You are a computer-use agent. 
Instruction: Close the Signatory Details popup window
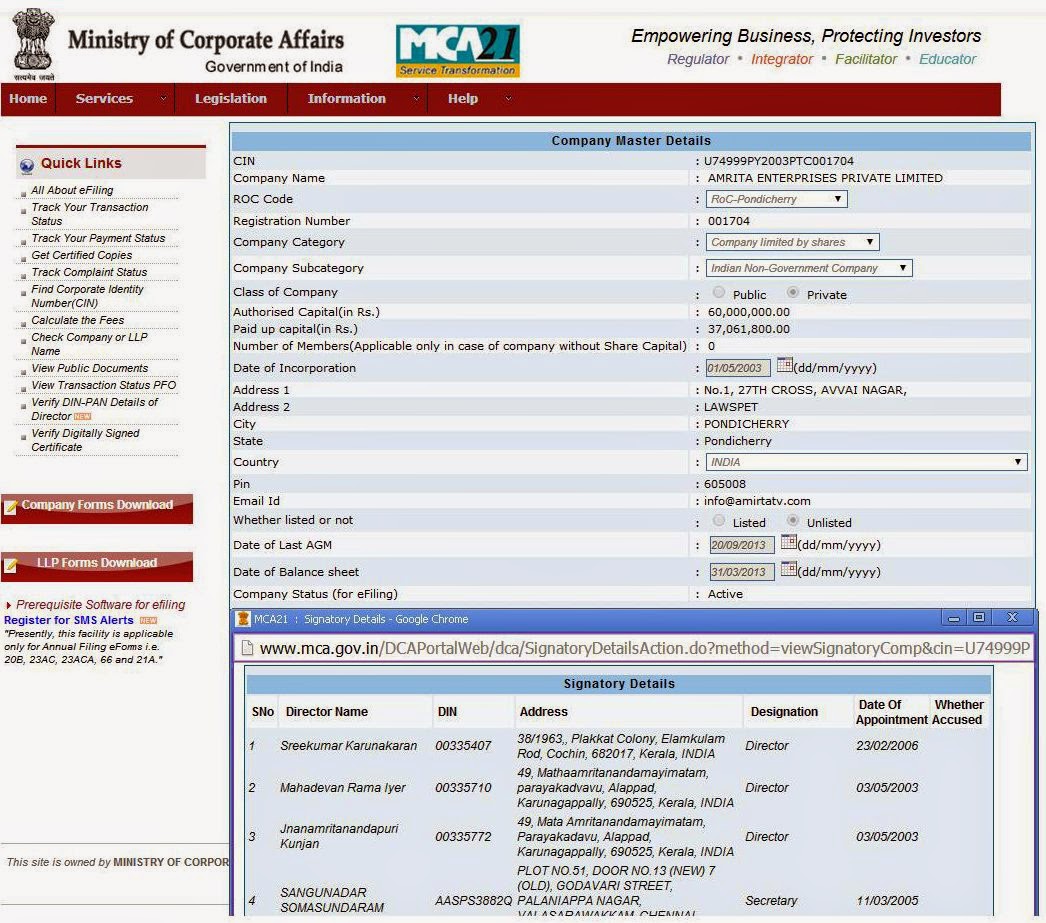[x=1013, y=618]
